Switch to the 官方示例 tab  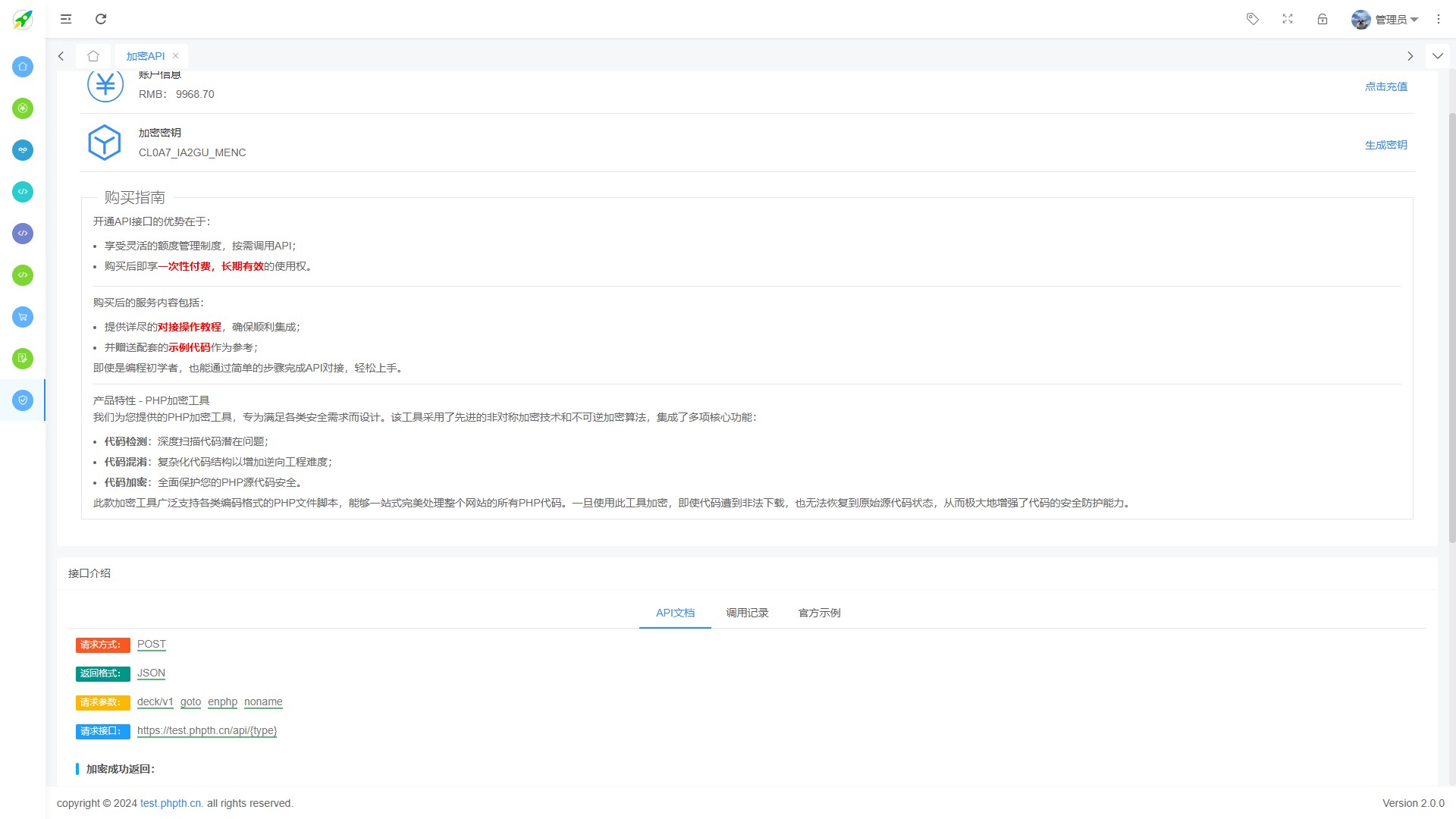point(819,613)
